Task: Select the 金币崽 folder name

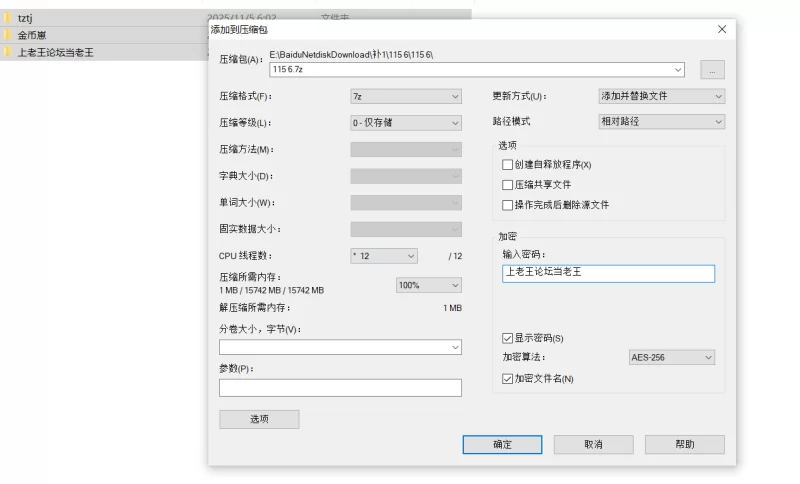Action: [32, 35]
